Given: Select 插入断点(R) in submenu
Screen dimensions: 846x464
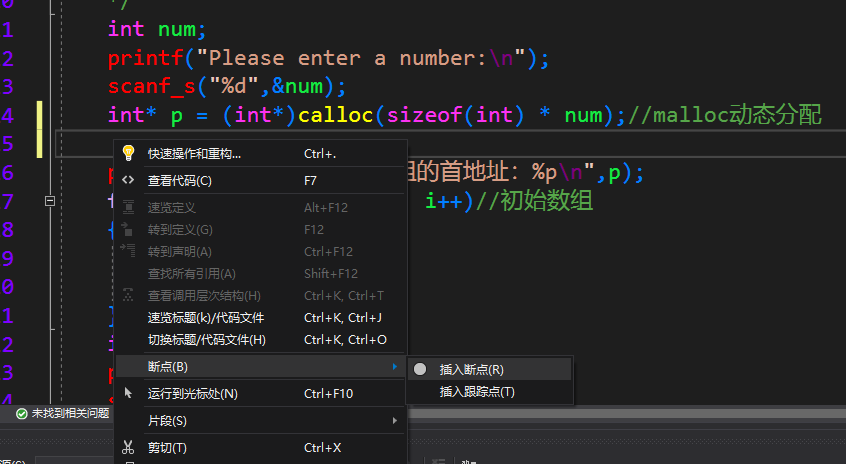Looking at the screenshot, I should pos(489,370).
